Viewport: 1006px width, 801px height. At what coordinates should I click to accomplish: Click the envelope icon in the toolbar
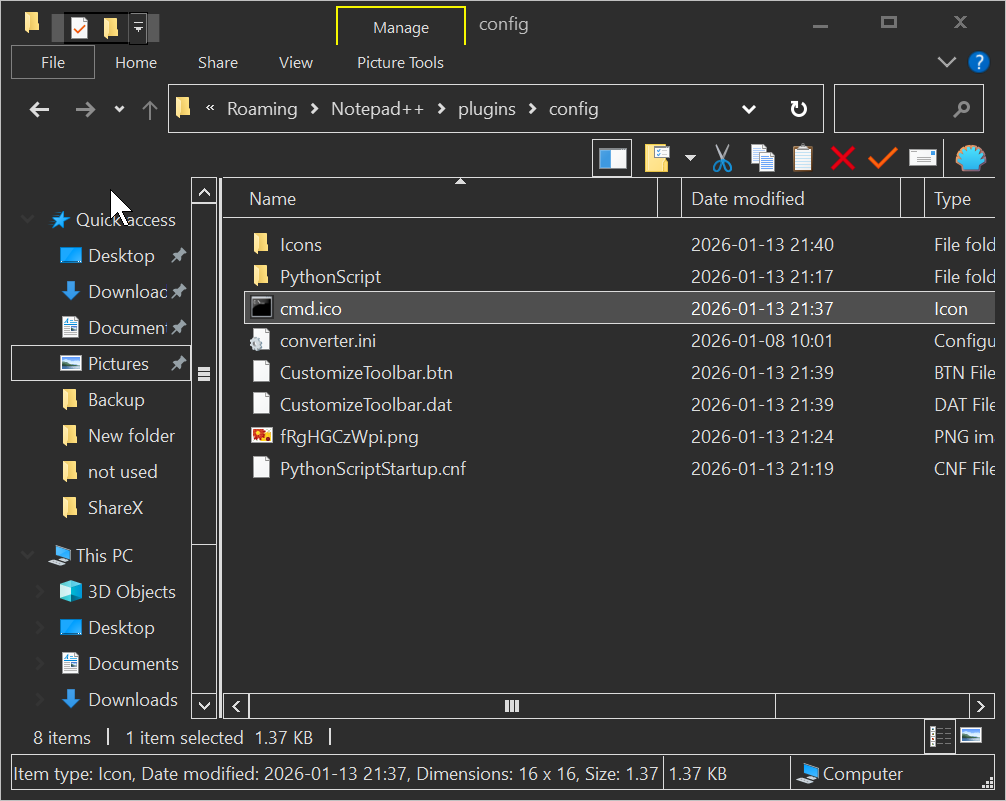922,158
